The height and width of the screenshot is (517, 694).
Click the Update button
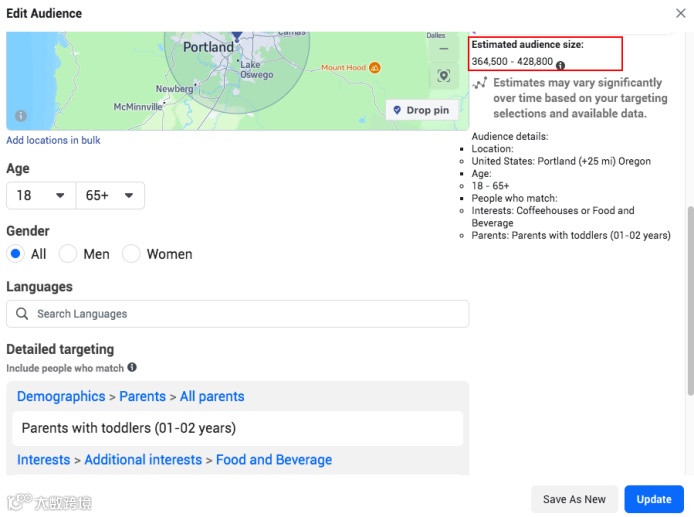[654, 499]
